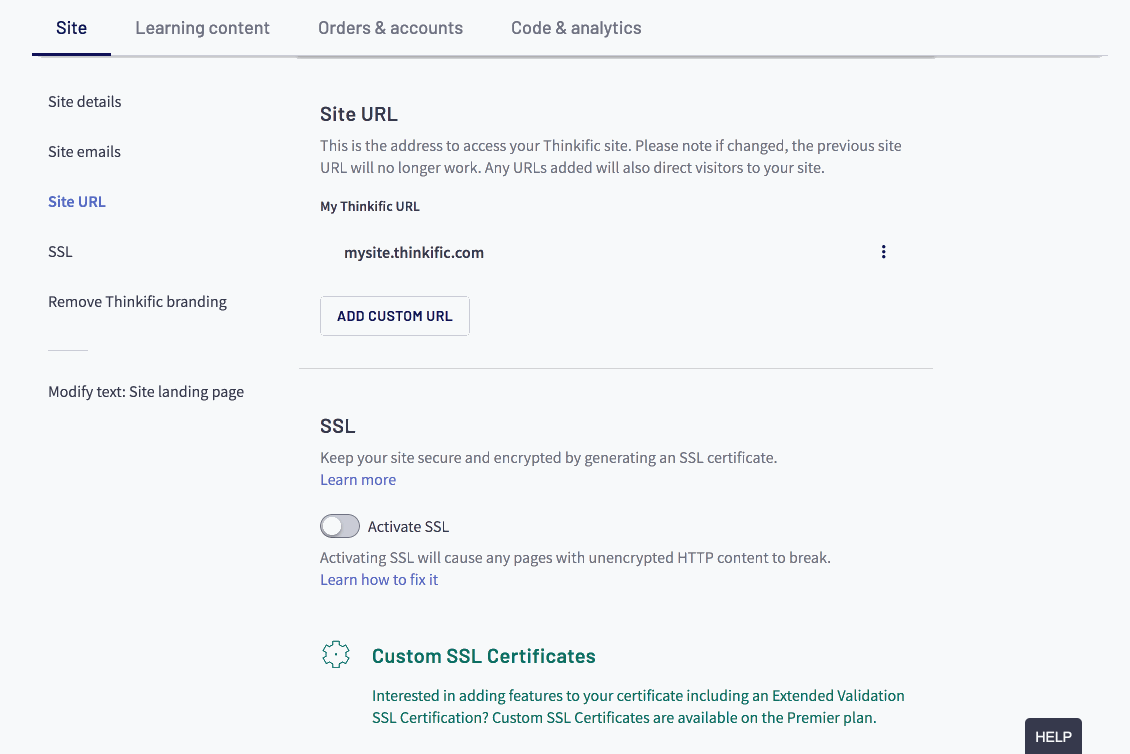This screenshot has width=1130, height=754.
Task: Open the Orders & accounts tab
Action: click(391, 28)
